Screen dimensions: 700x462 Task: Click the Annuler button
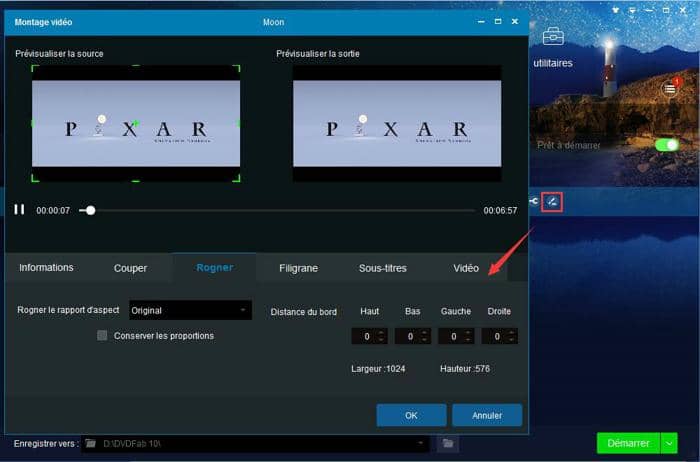[487, 415]
